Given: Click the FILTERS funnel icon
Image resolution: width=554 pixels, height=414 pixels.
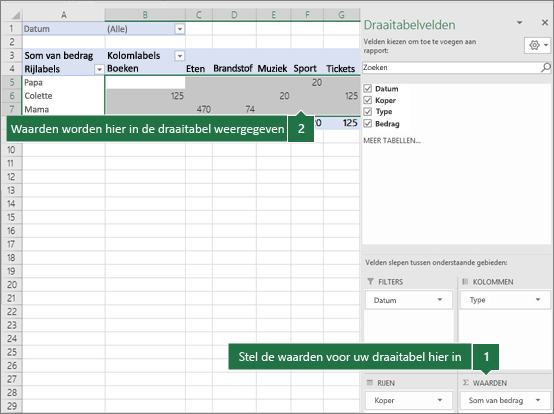Looking at the screenshot, I should click(370, 282).
